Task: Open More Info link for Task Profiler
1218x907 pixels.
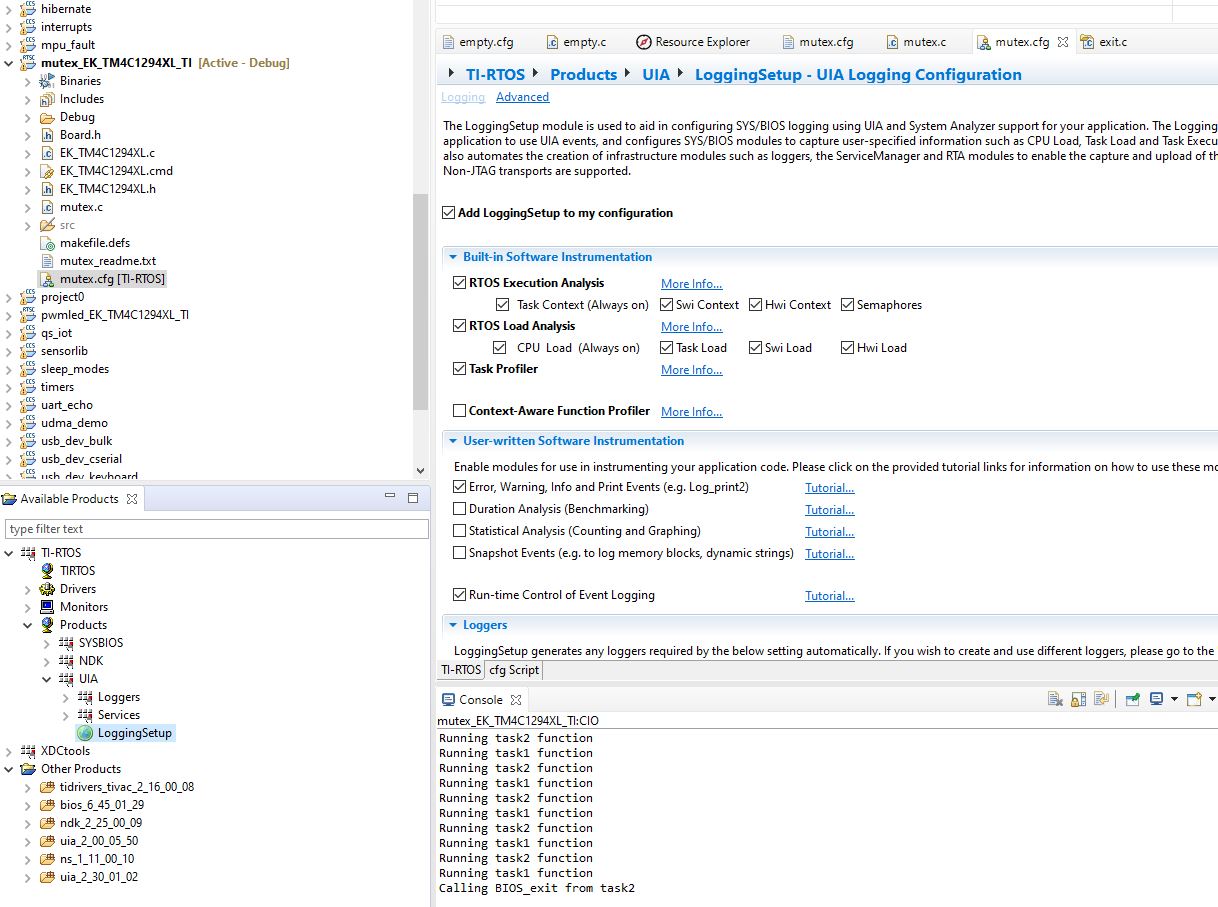Action: pos(691,370)
